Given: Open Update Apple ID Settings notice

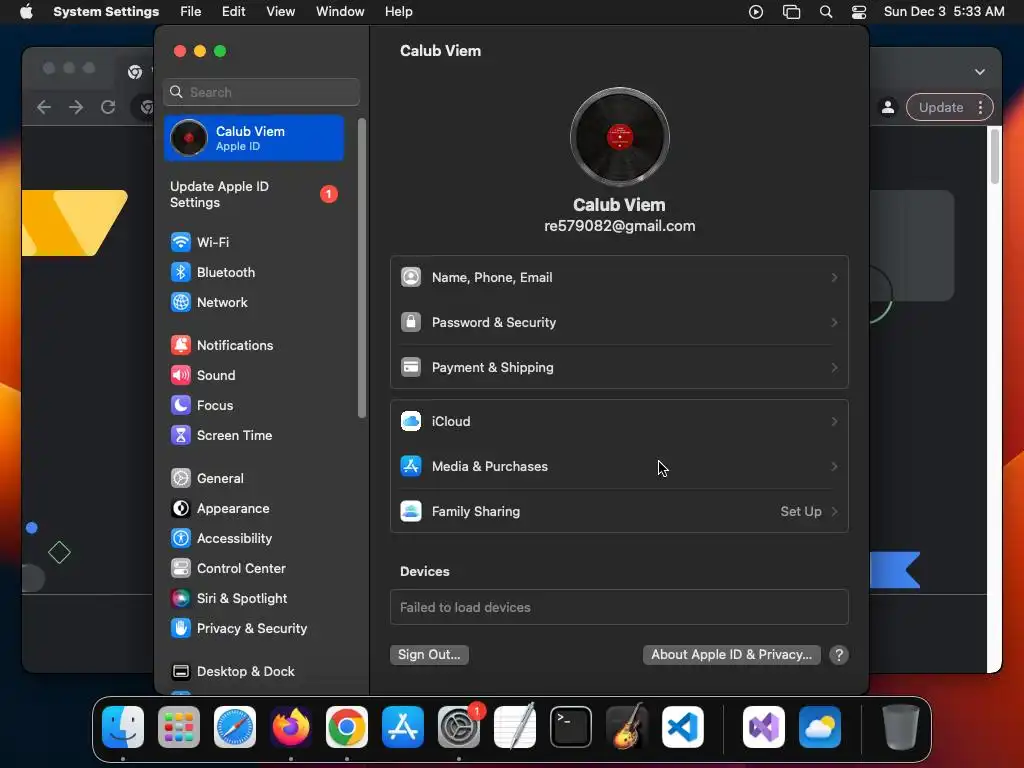Looking at the screenshot, I should pos(254,195).
